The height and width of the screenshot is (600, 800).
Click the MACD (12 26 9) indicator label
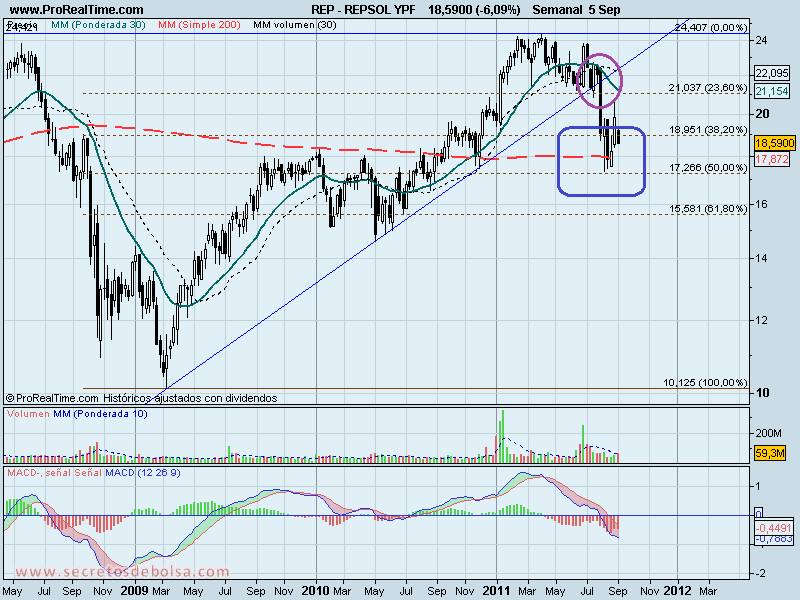coord(143,473)
